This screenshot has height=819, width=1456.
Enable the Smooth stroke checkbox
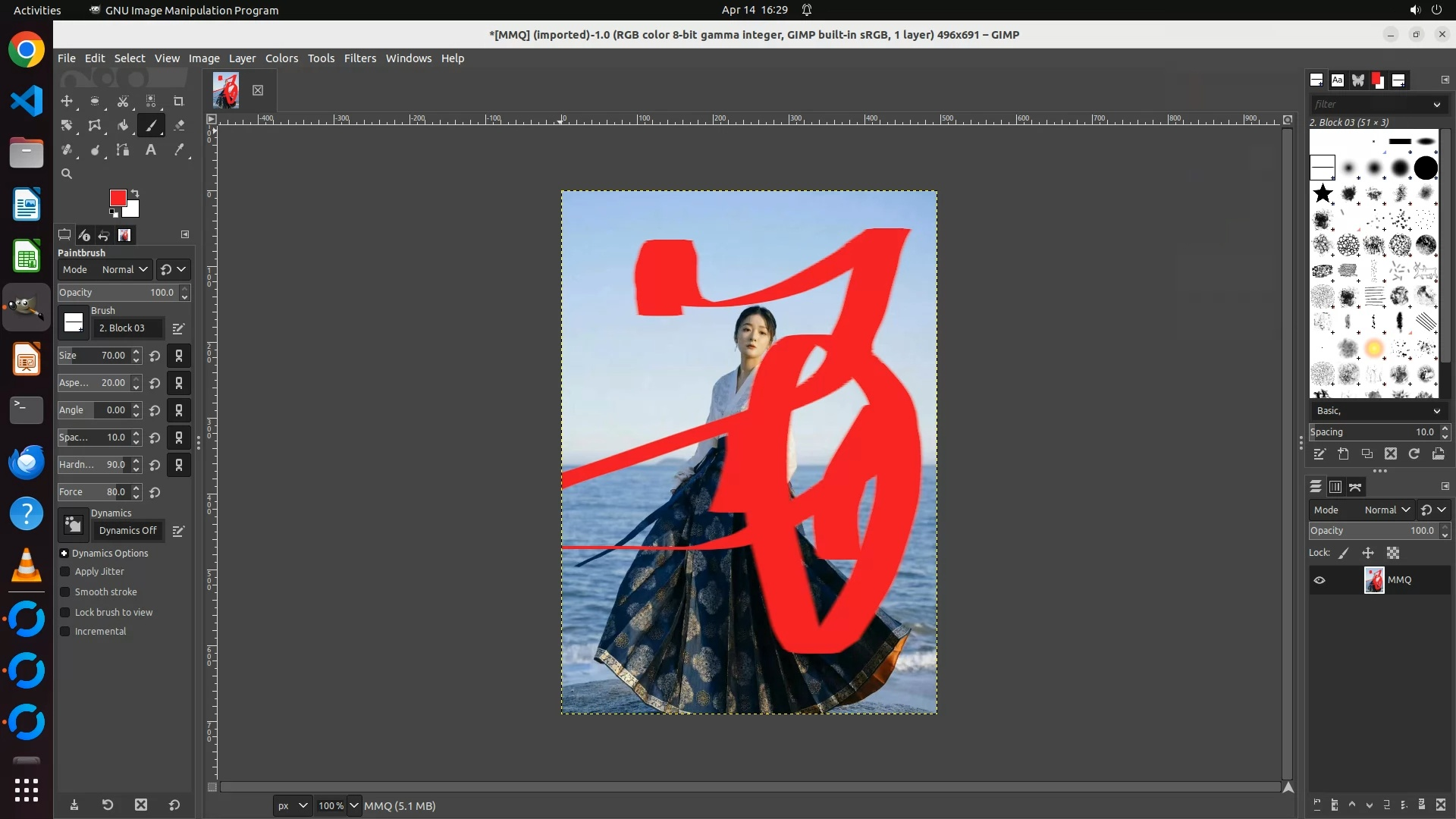click(x=65, y=592)
